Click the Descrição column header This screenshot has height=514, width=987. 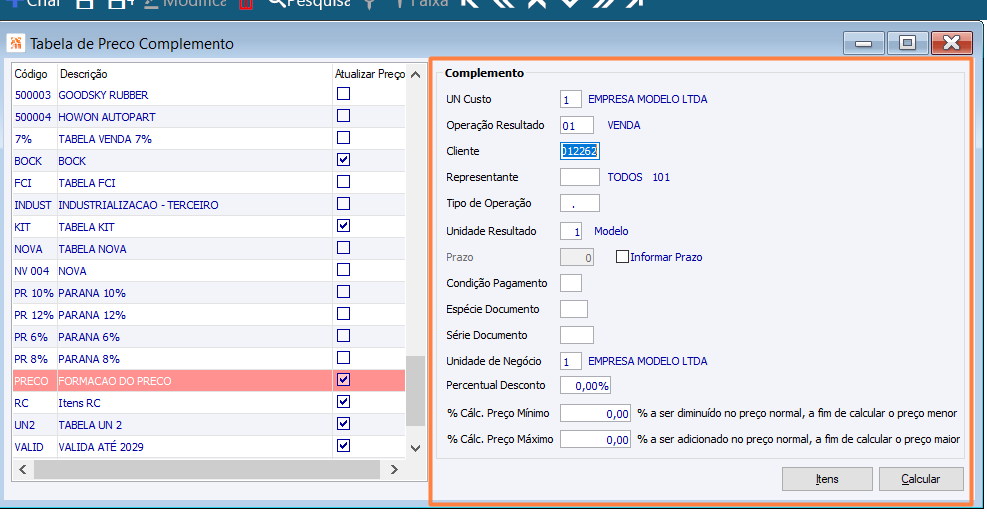195,74
